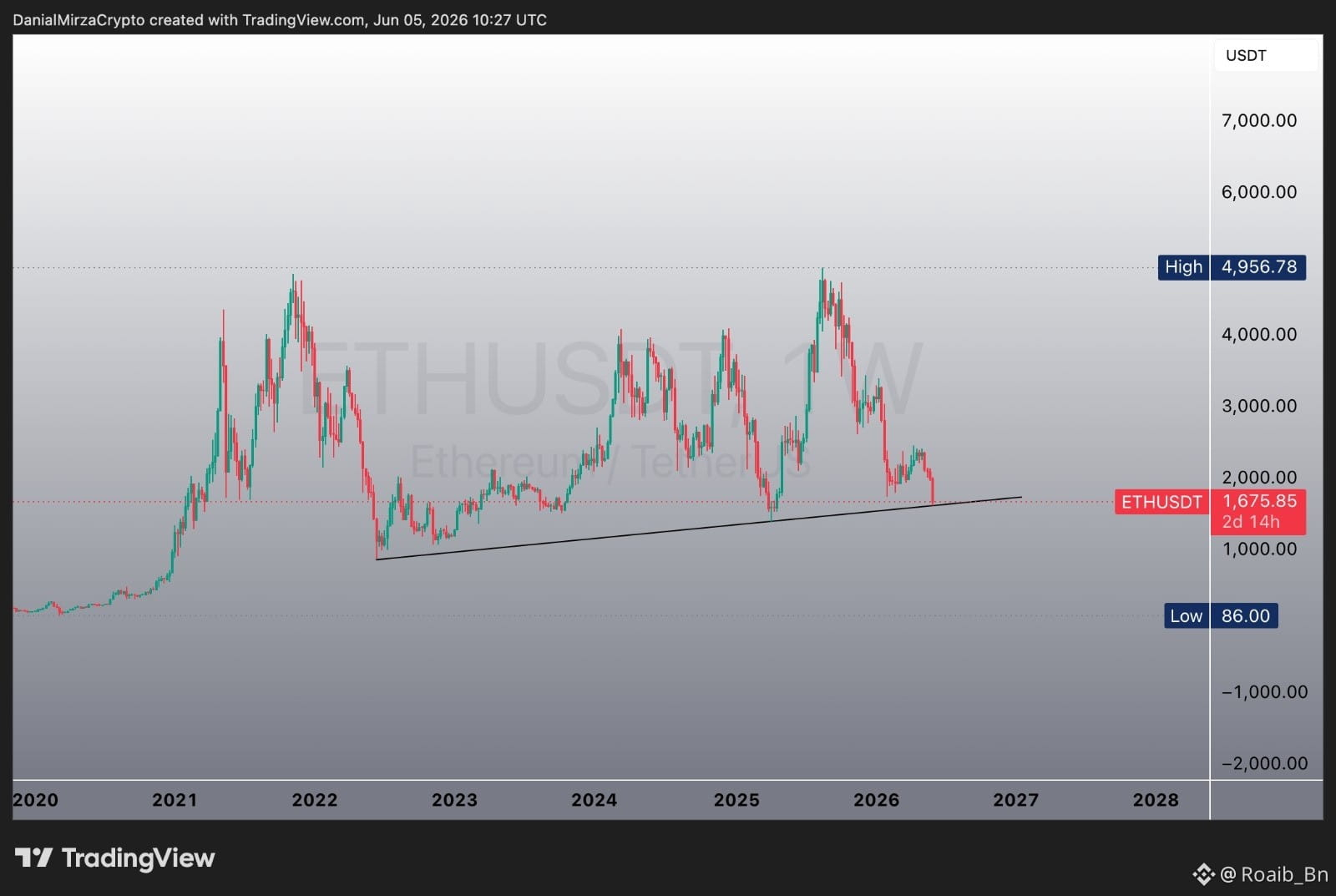Click the current price 1,675.85 label

click(x=1258, y=501)
